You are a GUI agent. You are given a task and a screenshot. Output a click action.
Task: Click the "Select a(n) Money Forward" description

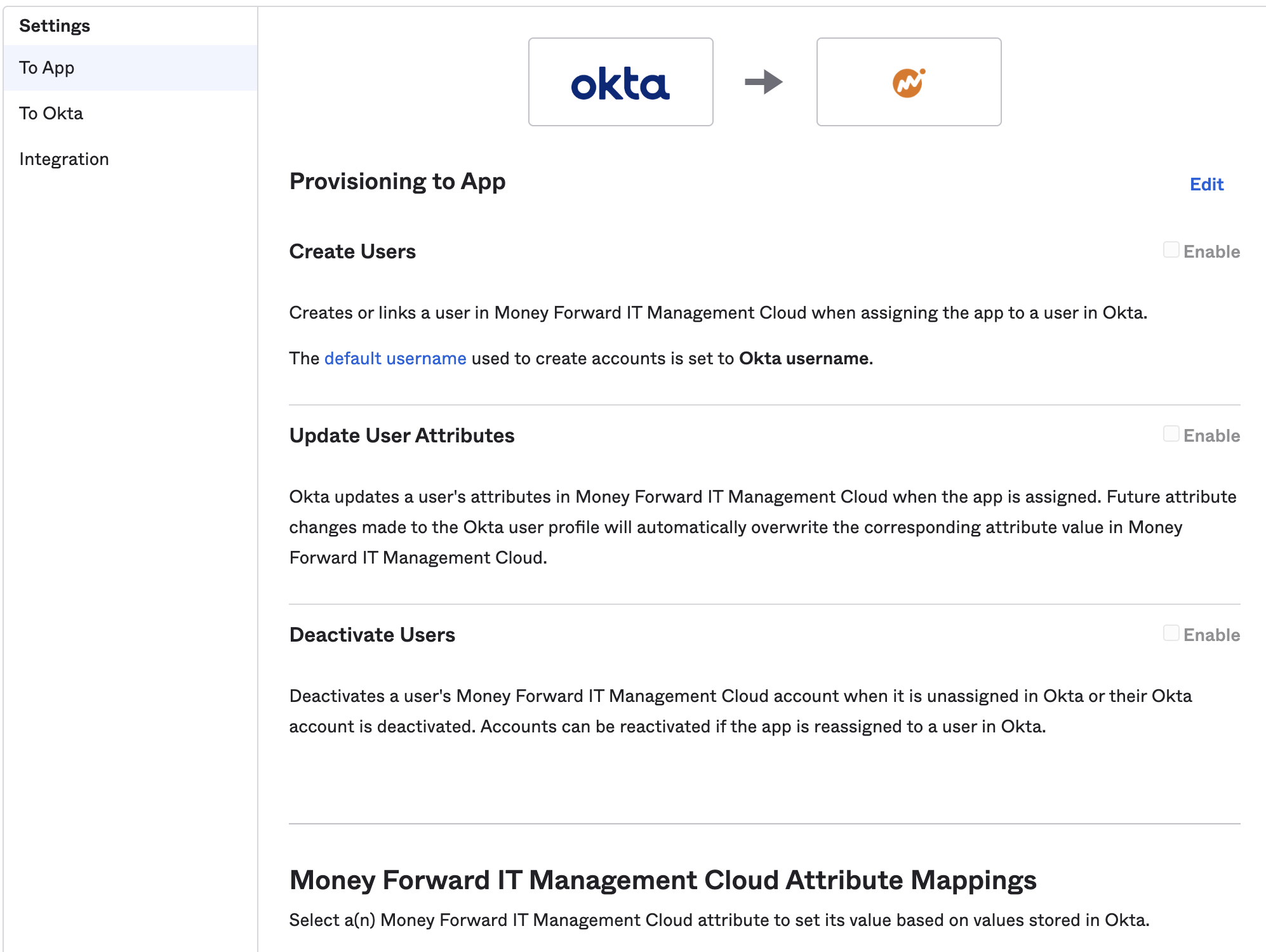719,920
